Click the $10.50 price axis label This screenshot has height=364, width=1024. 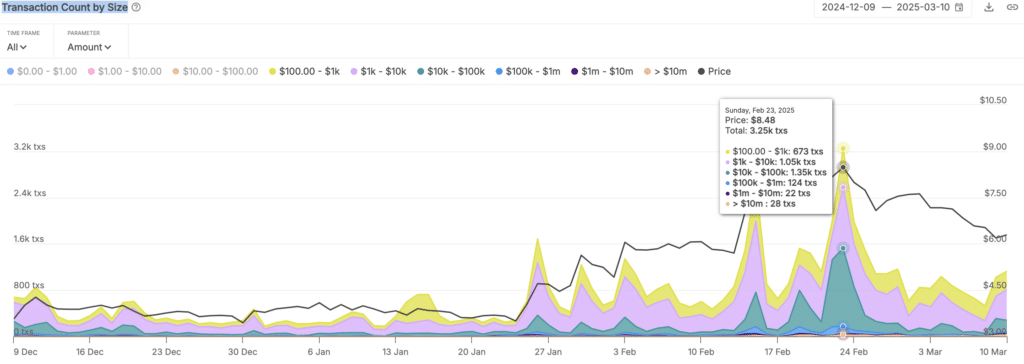click(x=993, y=100)
